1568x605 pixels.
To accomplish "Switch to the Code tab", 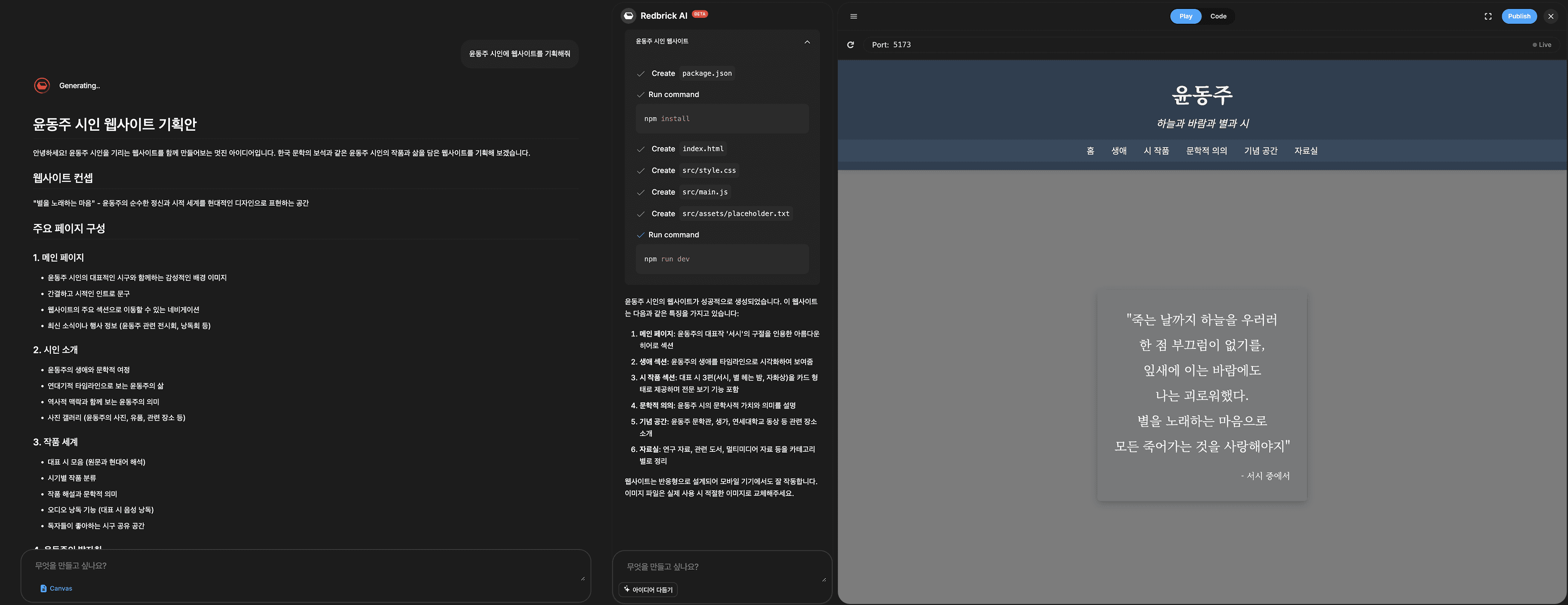I will pos(1219,16).
